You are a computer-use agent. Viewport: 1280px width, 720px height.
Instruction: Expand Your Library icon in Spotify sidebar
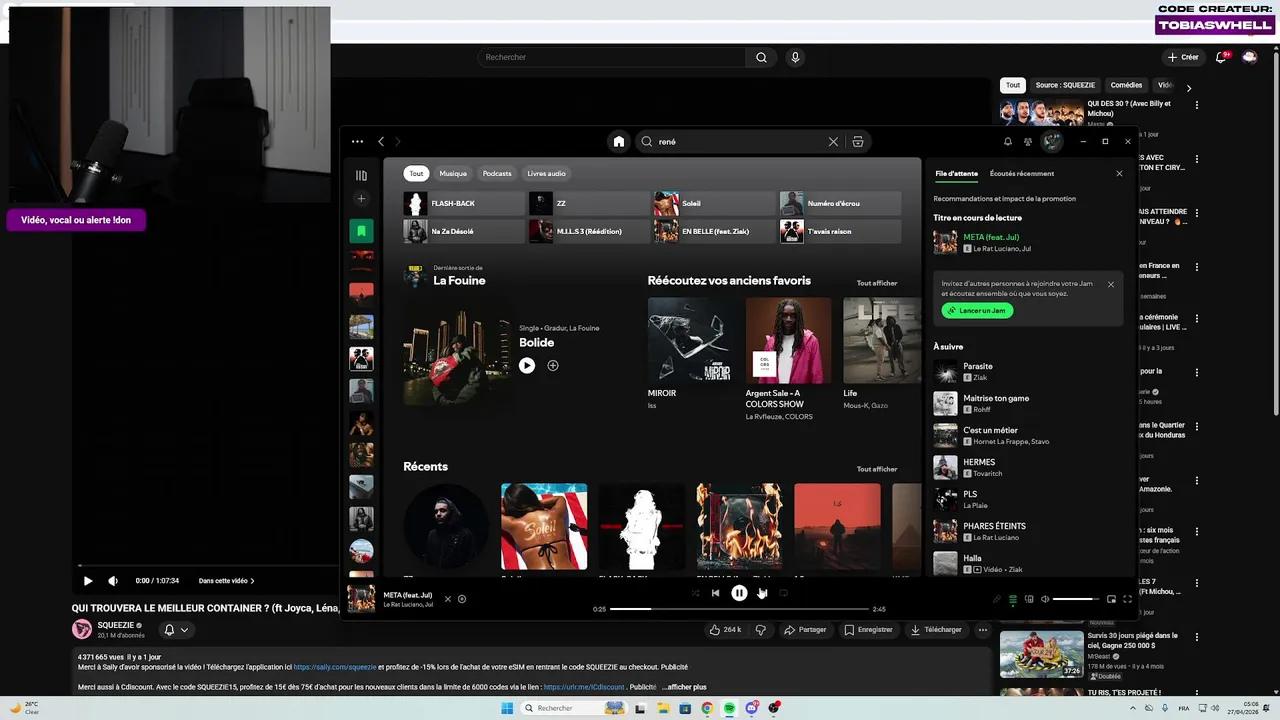coord(361,175)
